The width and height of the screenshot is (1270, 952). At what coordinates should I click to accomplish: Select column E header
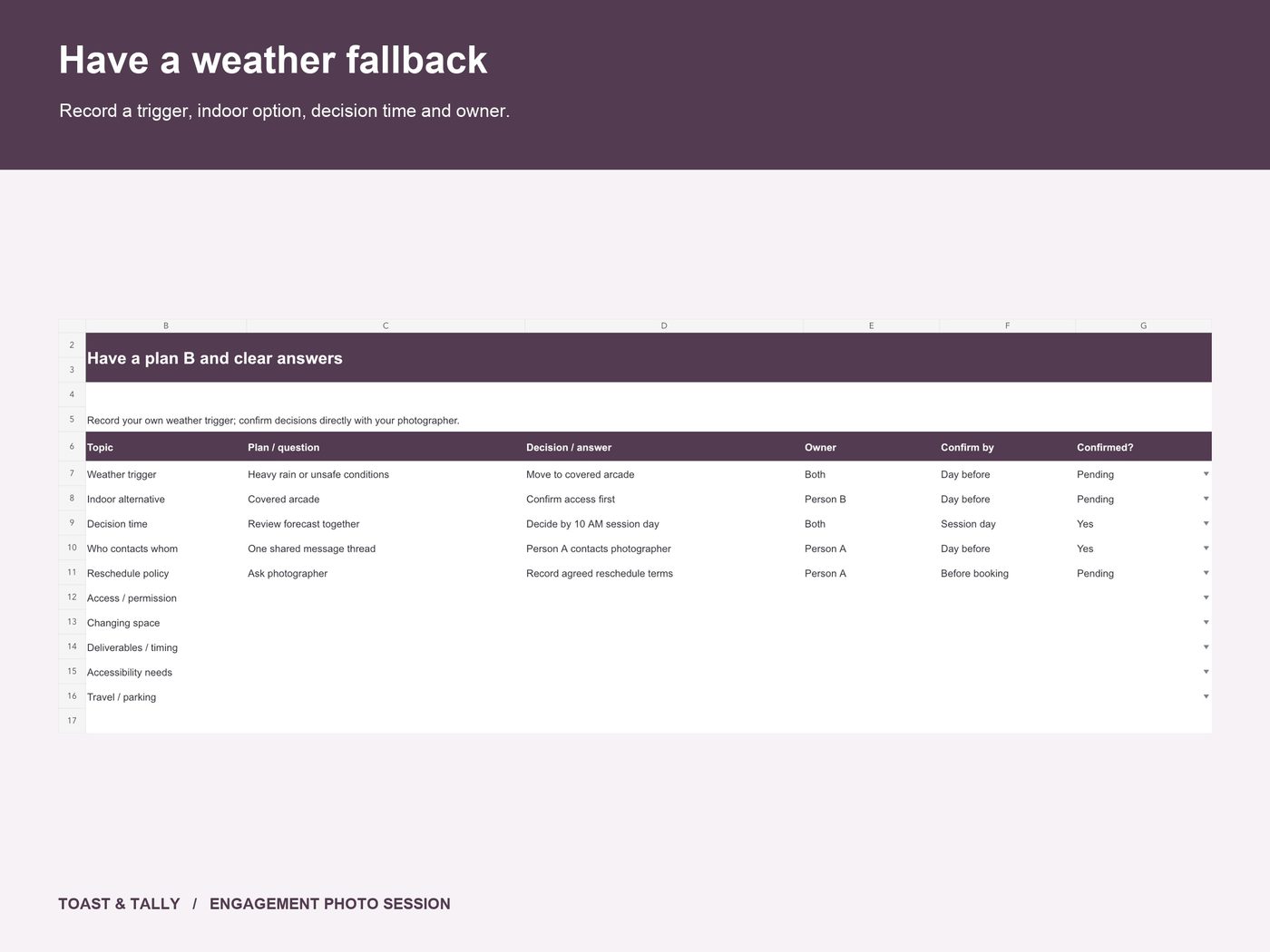coord(871,325)
